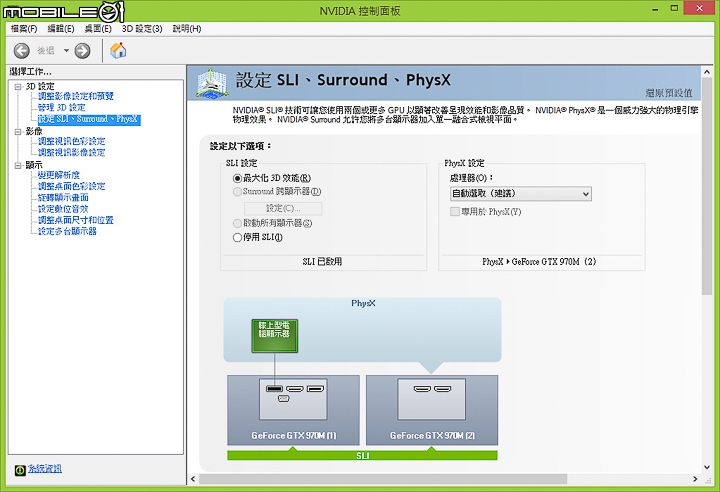Click the GeForce GTX 970M (2) card
Screen dimensions: 720x492
coord(432,410)
